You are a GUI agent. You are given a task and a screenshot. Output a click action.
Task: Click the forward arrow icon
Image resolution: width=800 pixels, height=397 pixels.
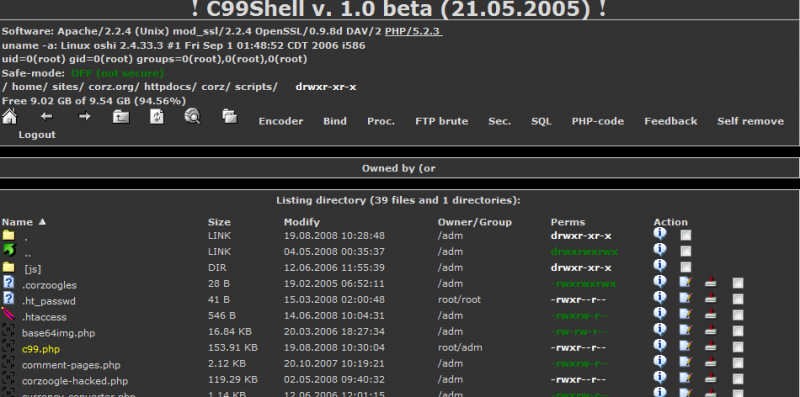(84, 116)
